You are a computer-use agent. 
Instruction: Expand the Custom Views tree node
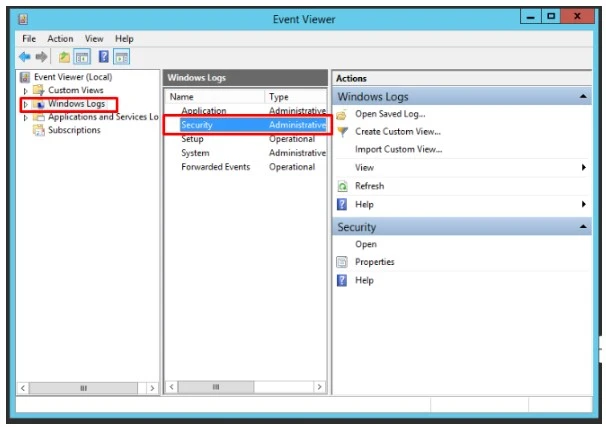(26, 90)
